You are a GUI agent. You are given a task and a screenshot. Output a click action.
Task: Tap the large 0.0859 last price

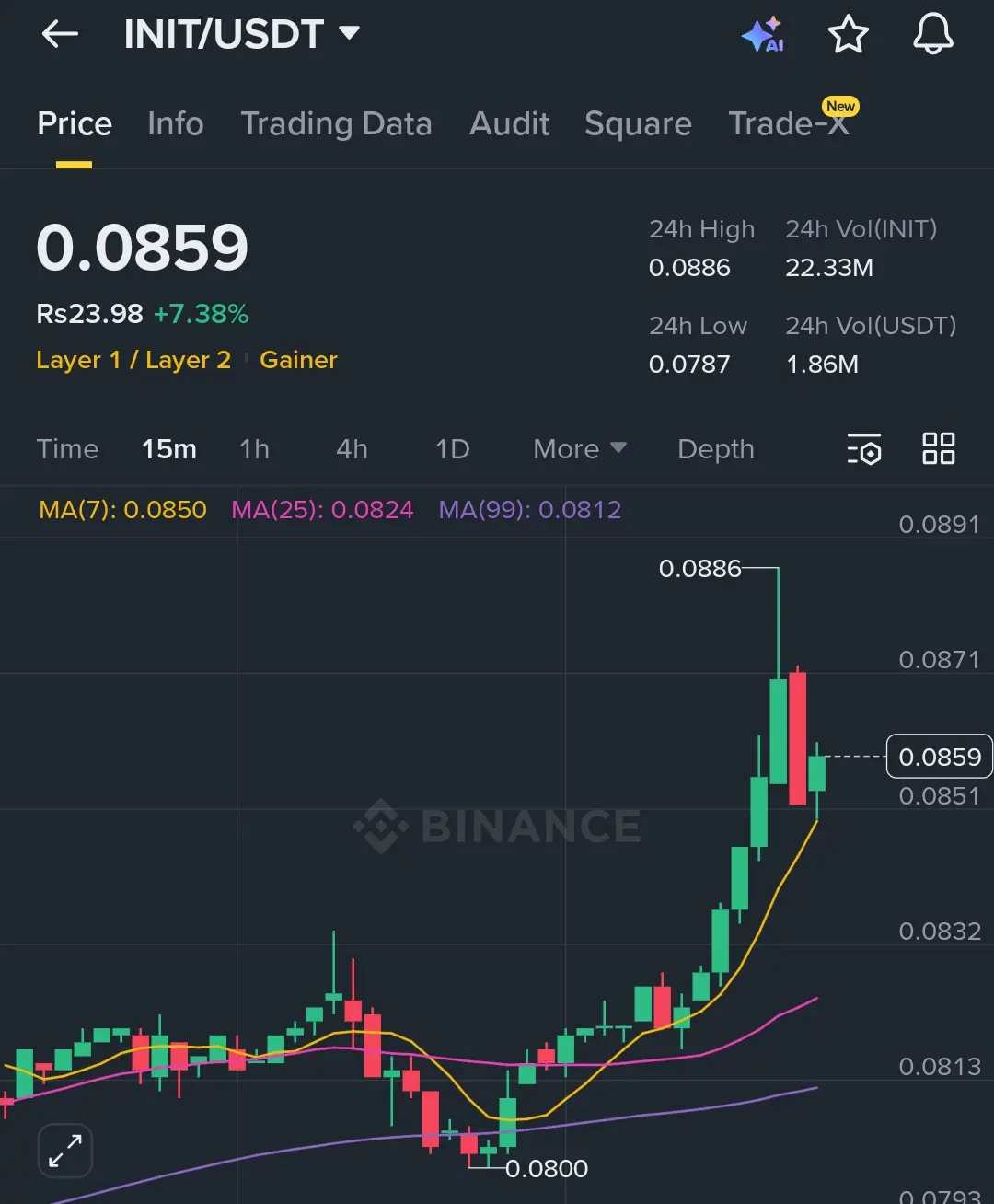[x=143, y=249]
